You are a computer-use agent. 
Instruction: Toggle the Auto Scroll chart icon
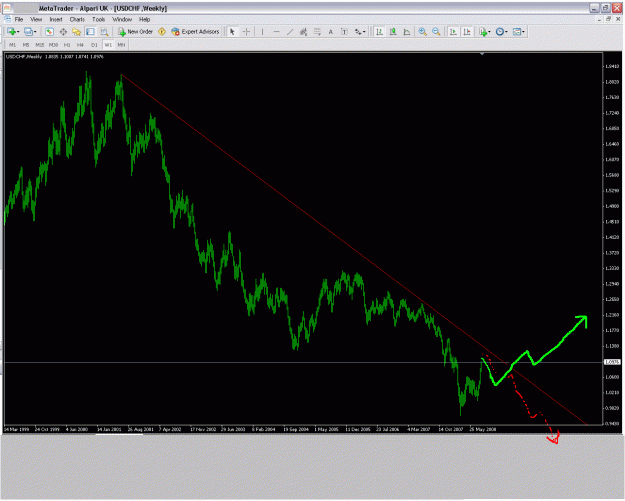pos(453,32)
